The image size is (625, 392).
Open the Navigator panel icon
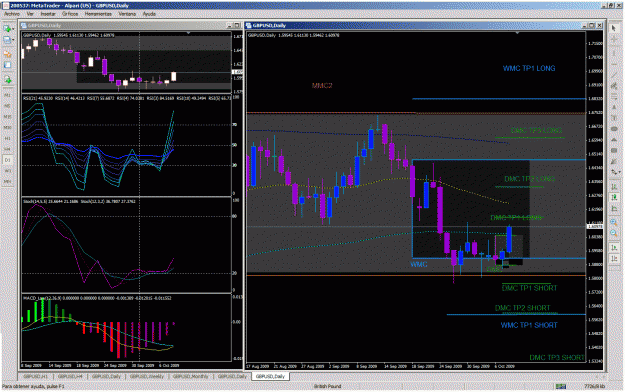(7, 65)
